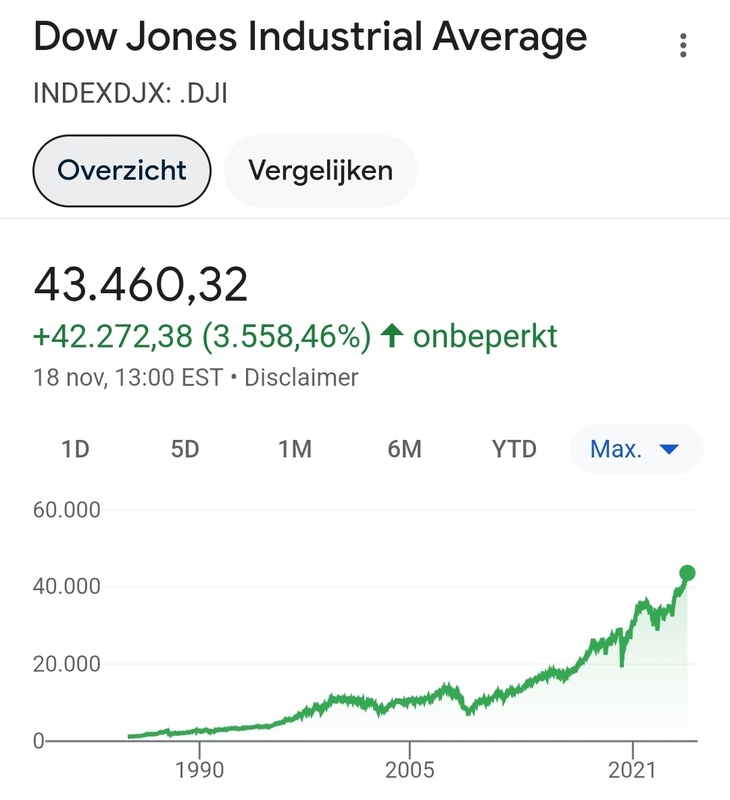Show the 6M chart period
The width and height of the screenshot is (730, 800).
click(405, 449)
